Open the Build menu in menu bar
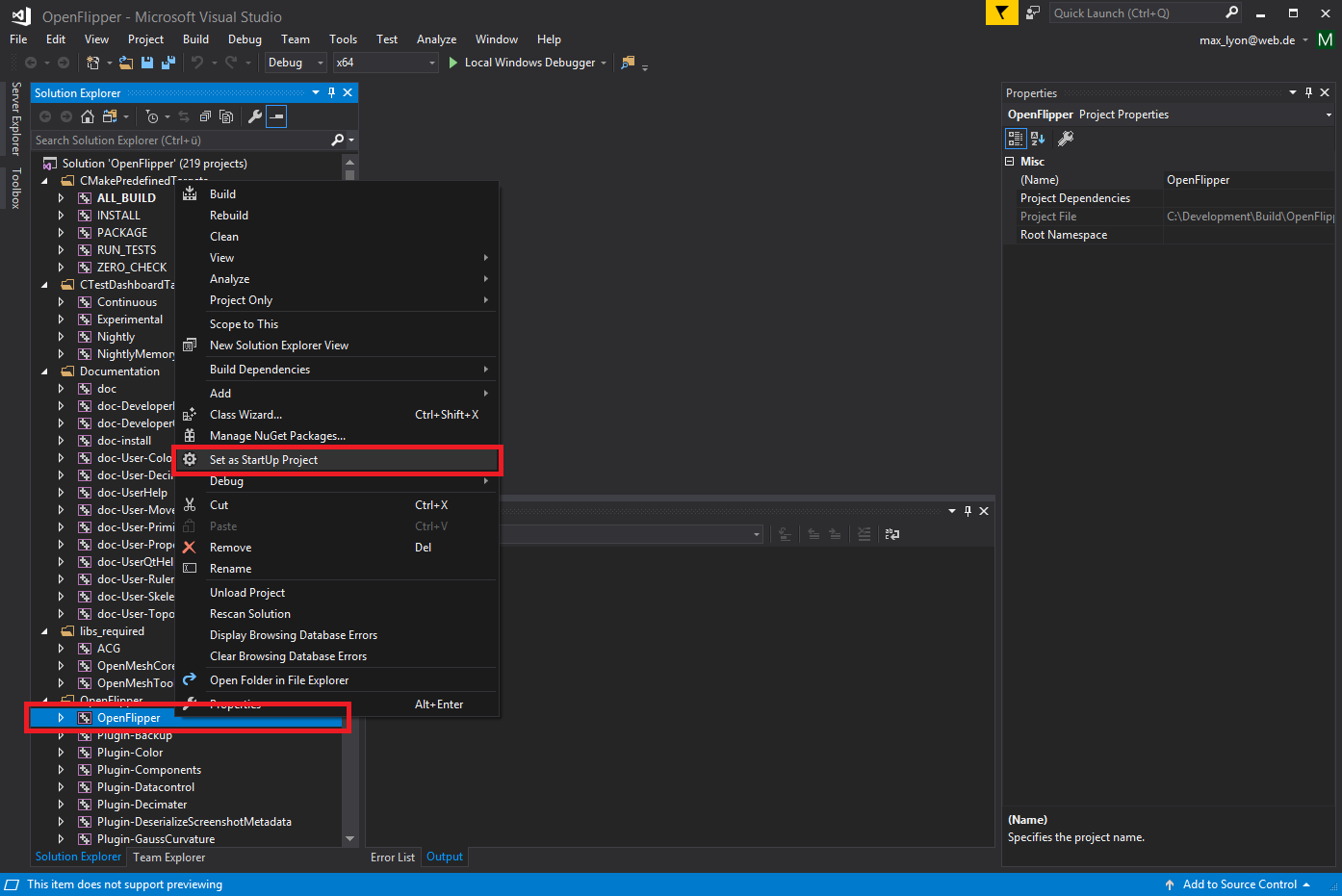This screenshot has height=896, width=1342. point(195,39)
